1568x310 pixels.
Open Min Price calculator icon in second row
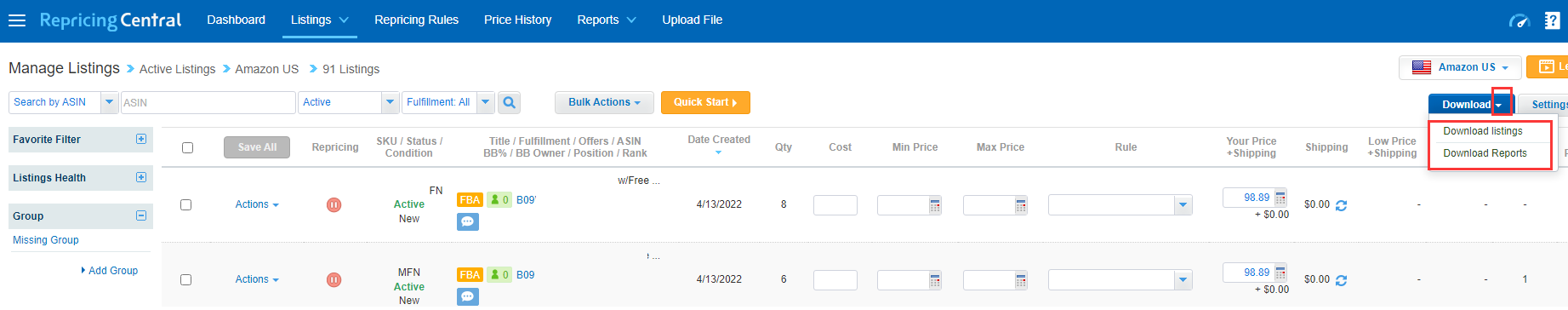(935, 280)
